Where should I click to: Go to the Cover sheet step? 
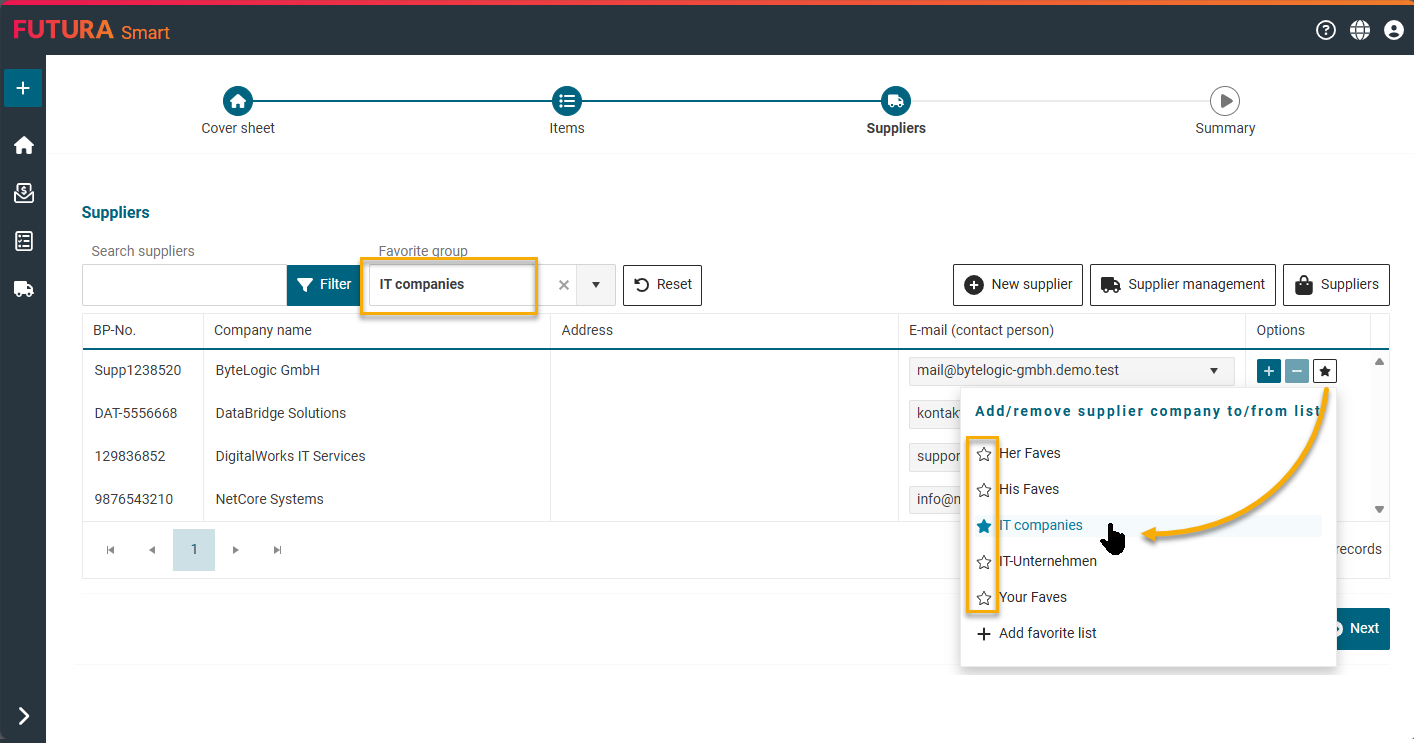pos(238,101)
